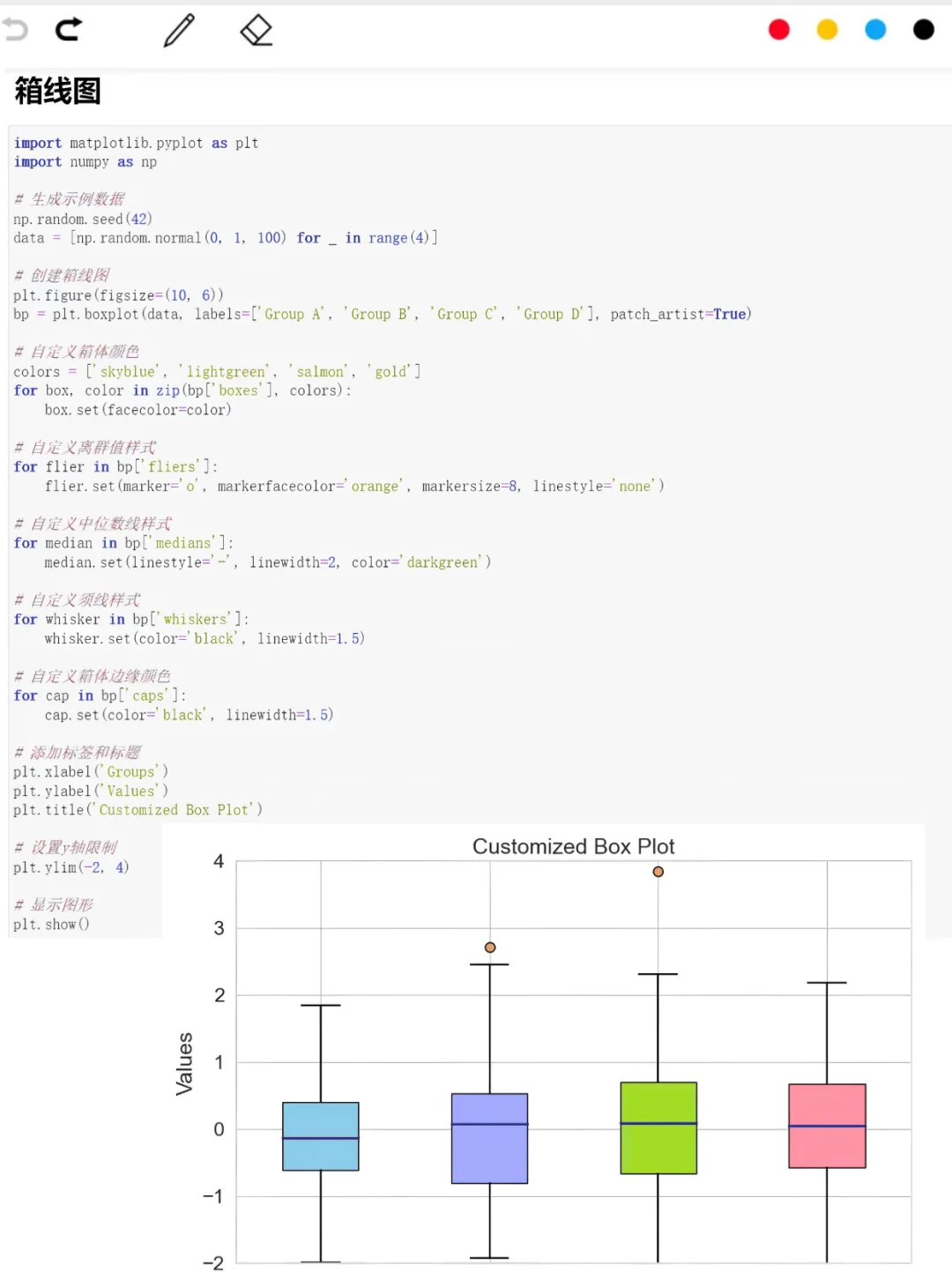Screen dimensions: 952x1272
Task: Select the pencil drawing tool
Action: click(179, 30)
